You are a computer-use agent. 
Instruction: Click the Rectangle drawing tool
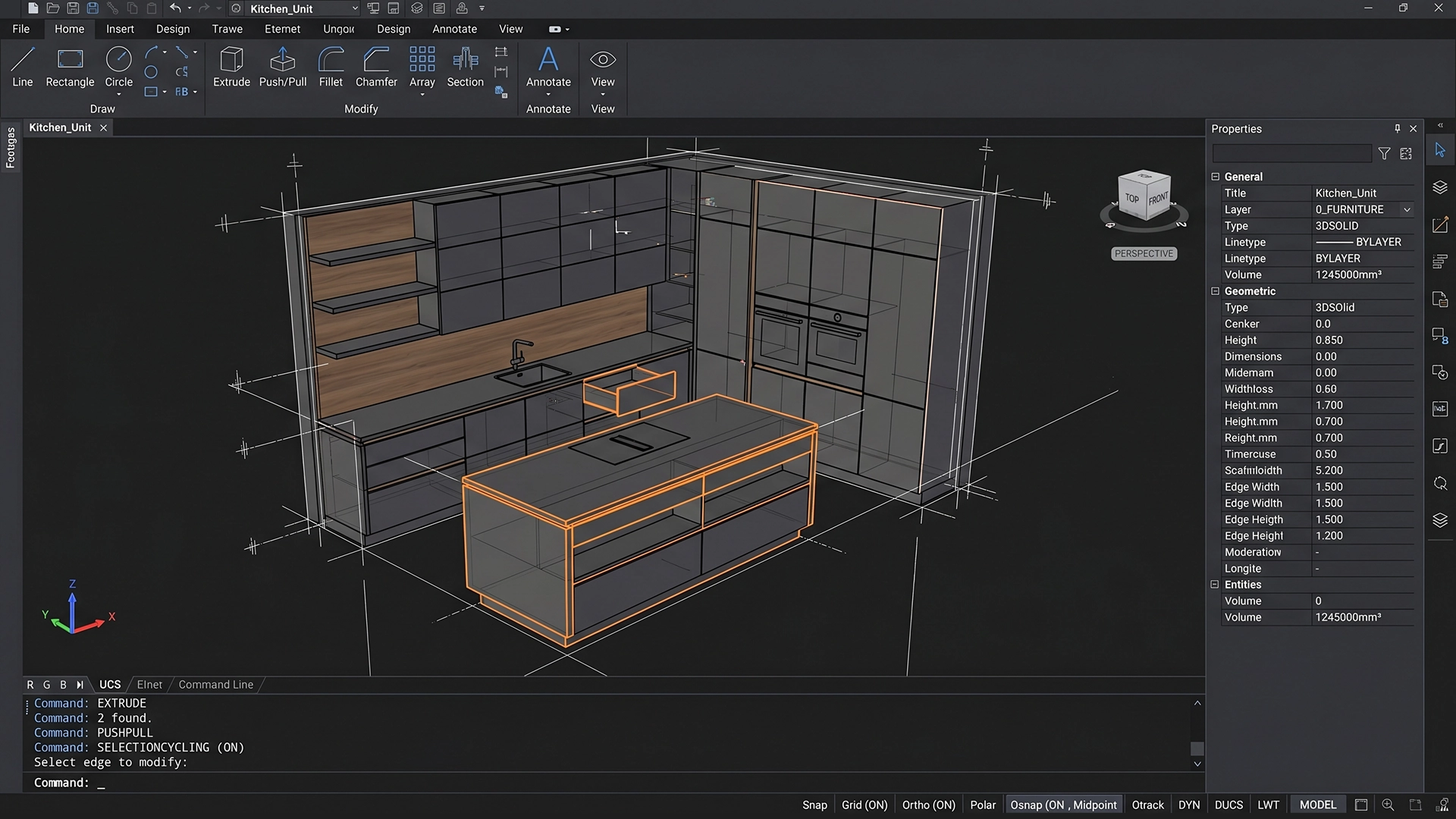pyautogui.click(x=69, y=68)
